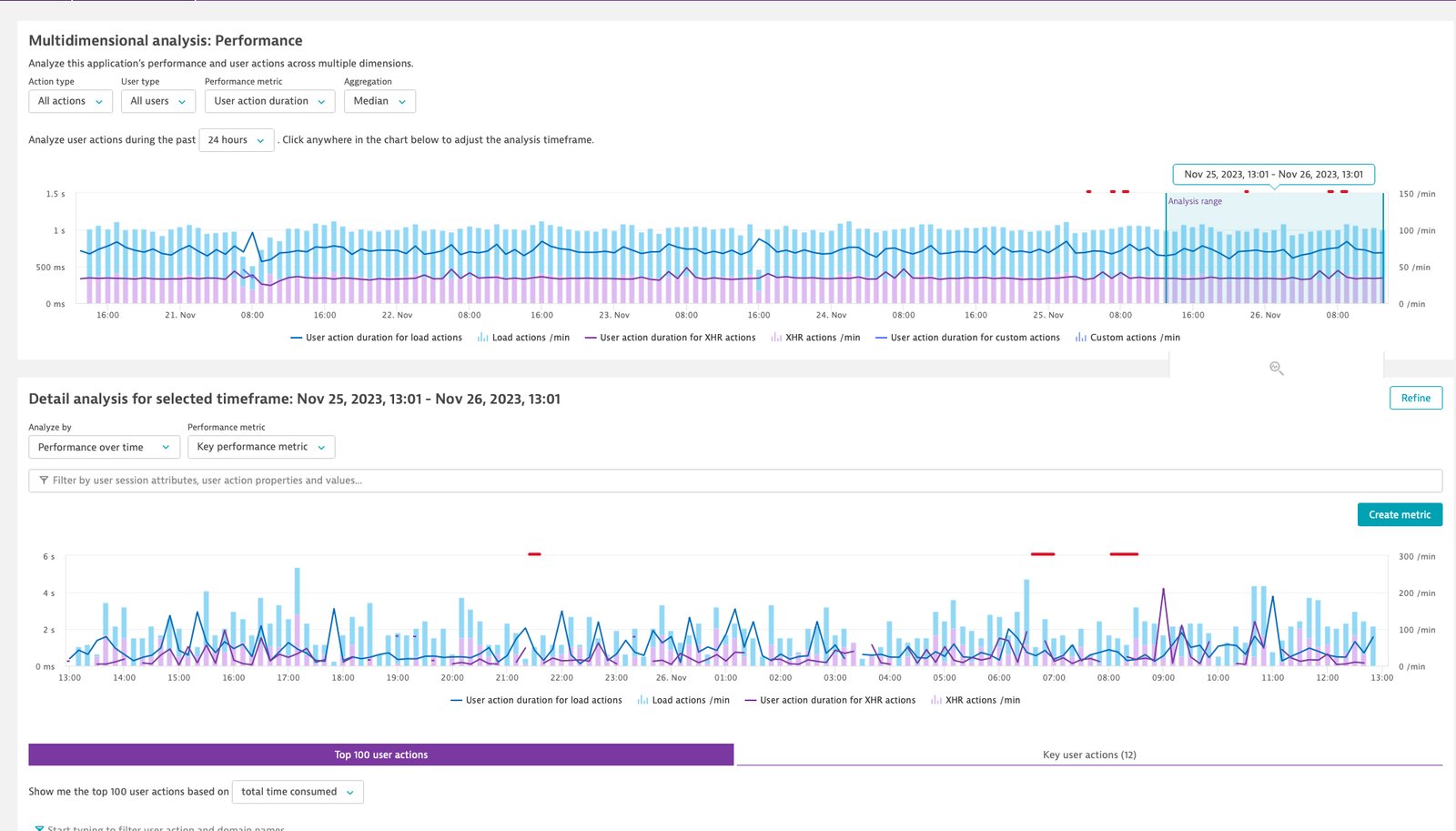This screenshot has height=831, width=1456.
Task: Toggle load actions duration legend in detail chart
Action: [536, 701]
